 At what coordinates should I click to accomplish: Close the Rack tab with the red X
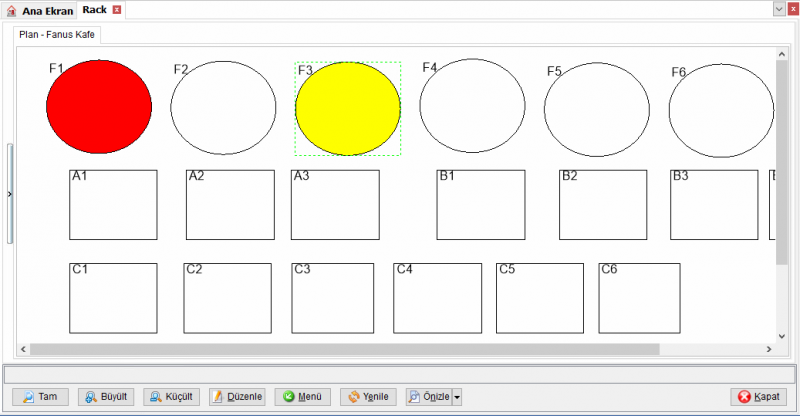point(117,10)
